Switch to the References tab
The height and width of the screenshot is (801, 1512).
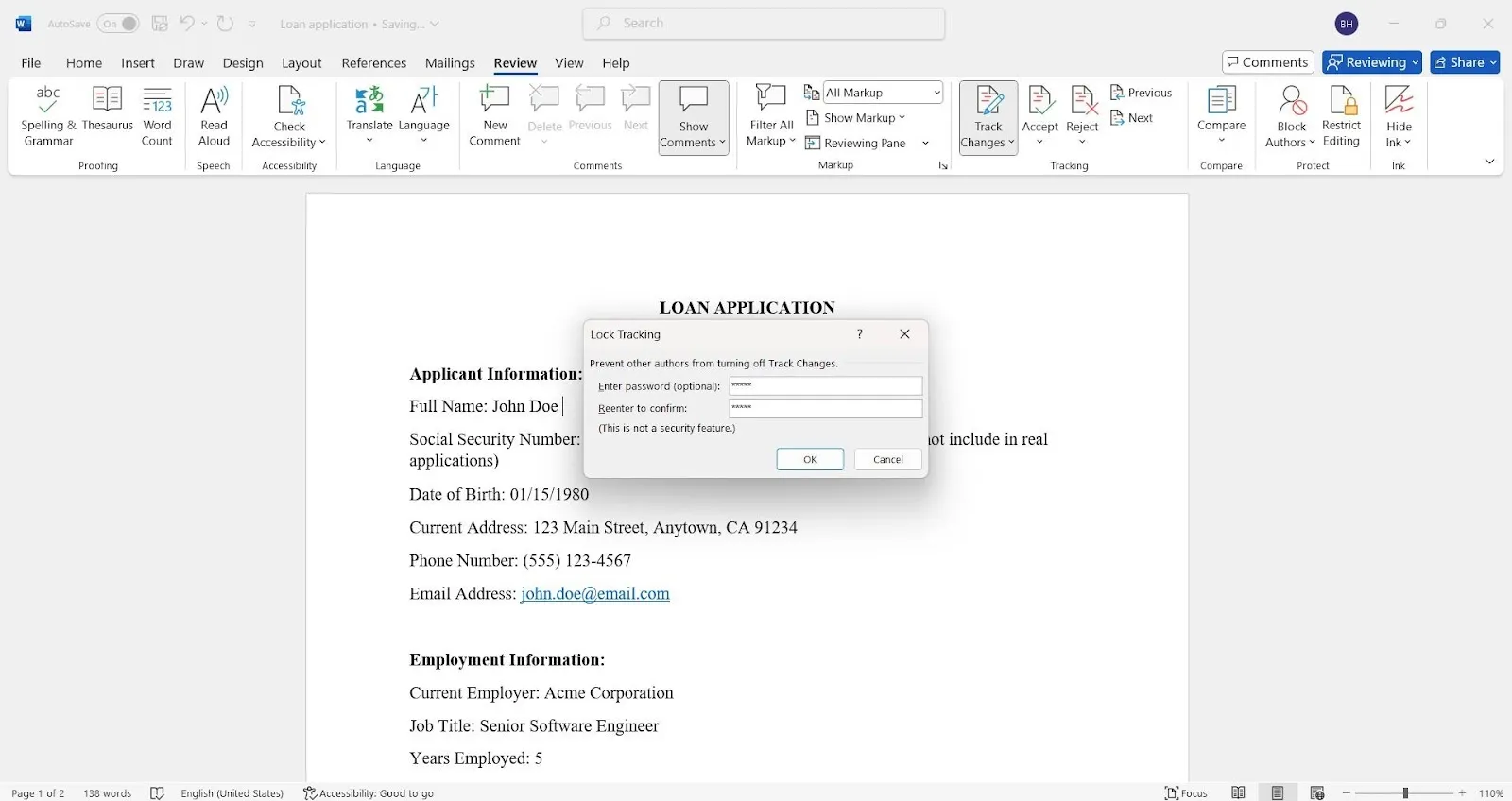coord(374,62)
